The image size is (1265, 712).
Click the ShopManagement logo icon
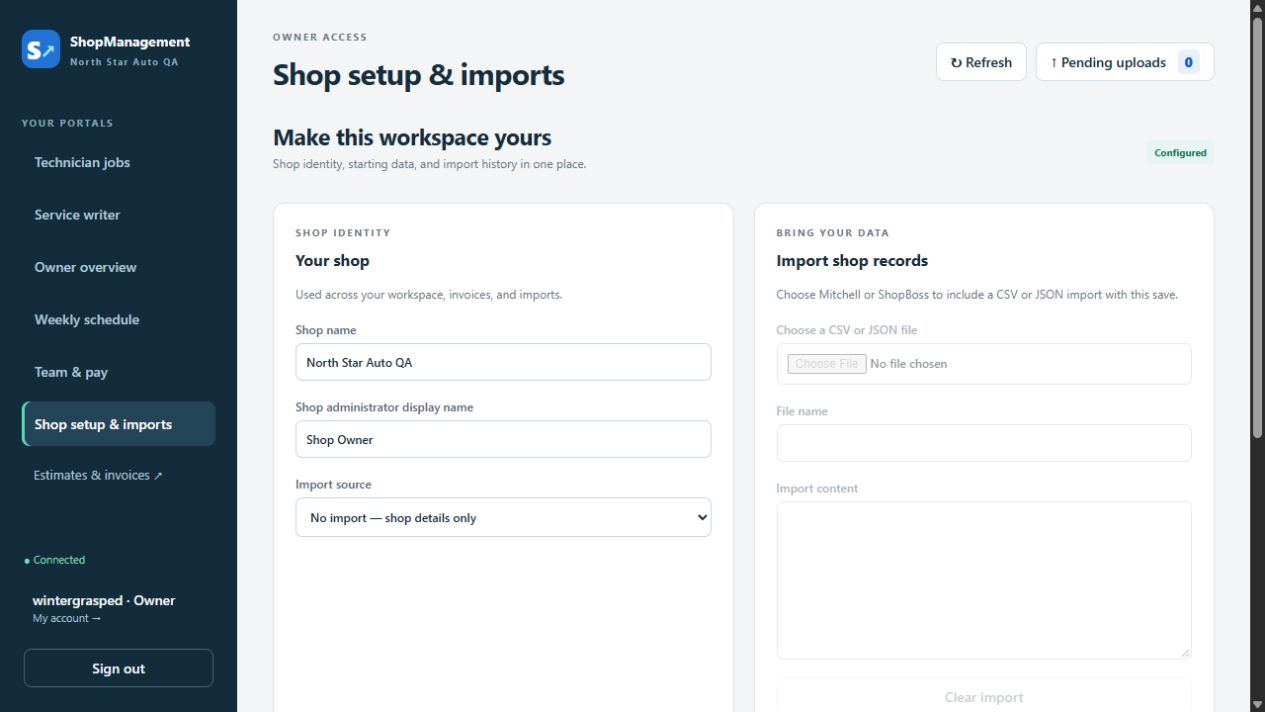[41, 49]
